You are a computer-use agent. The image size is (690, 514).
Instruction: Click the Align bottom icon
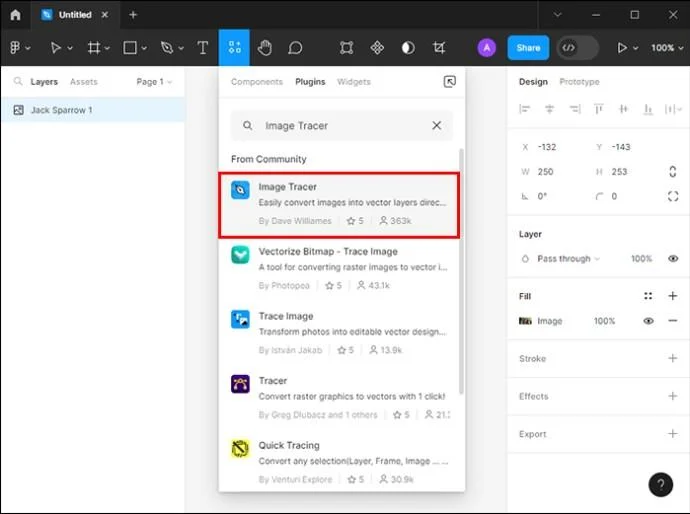(x=648, y=109)
